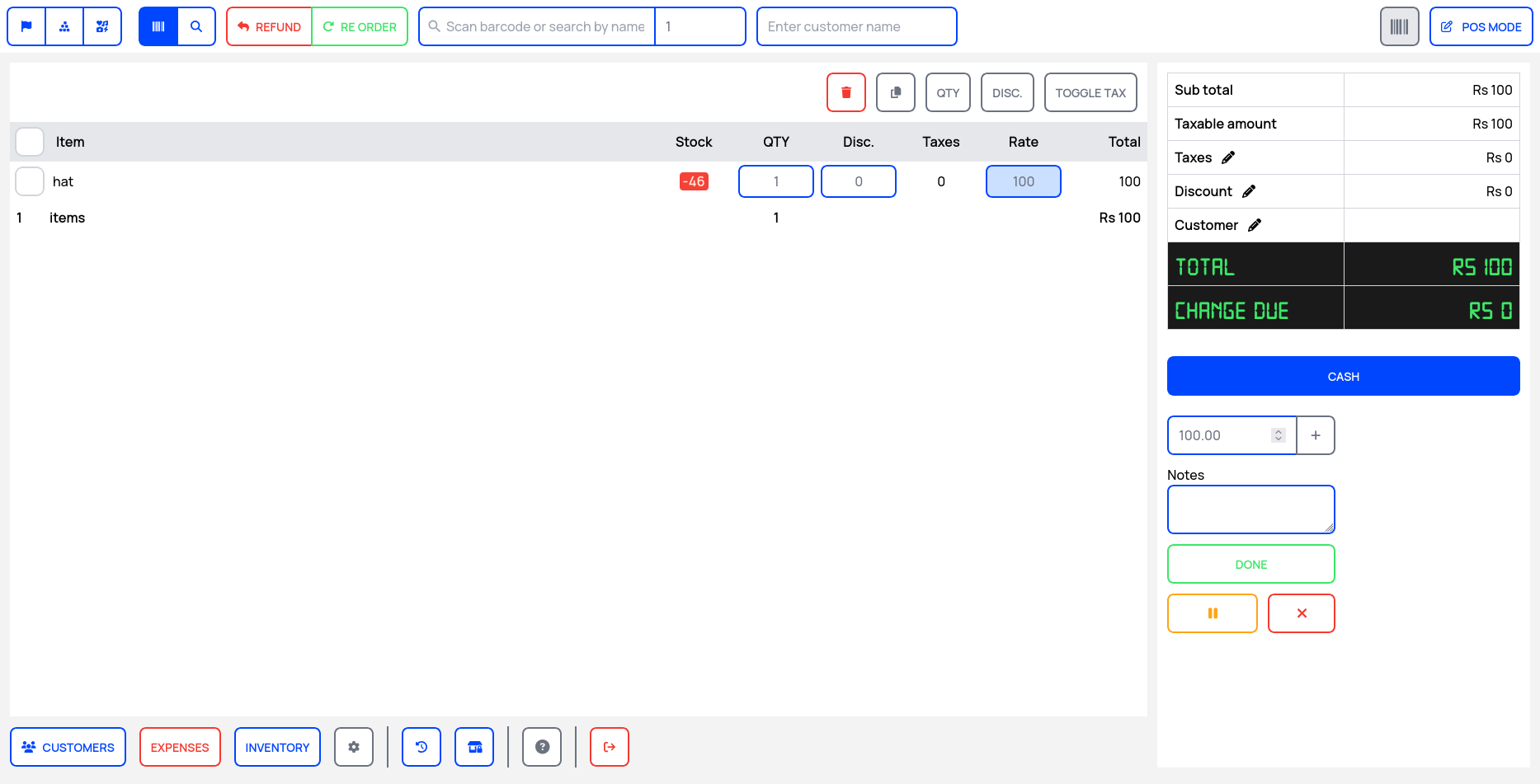
Task: Click the duplicate items icon beside the trash
Action: point(895,92)
